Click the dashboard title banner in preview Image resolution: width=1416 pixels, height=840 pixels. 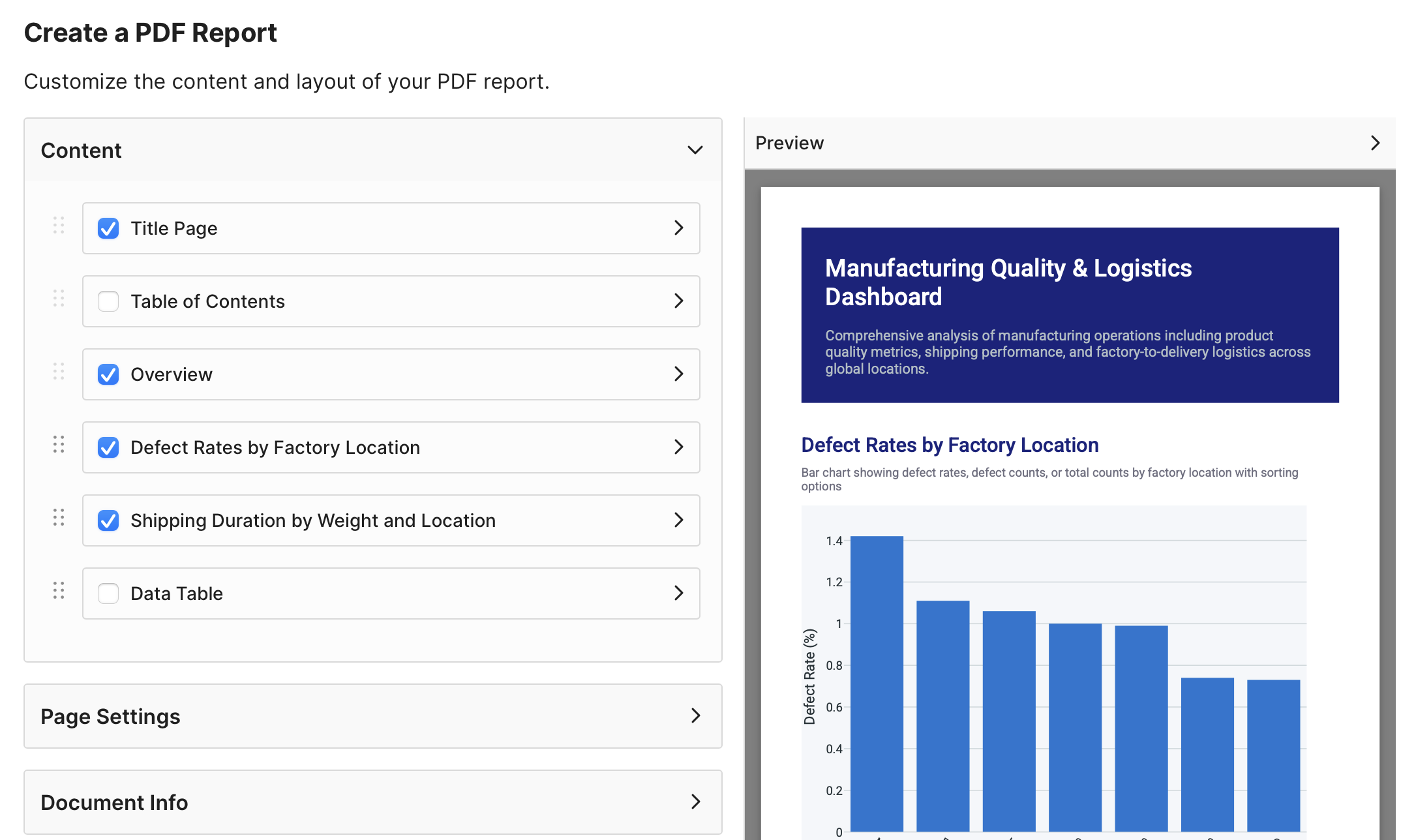click(x=1070, y=315)
